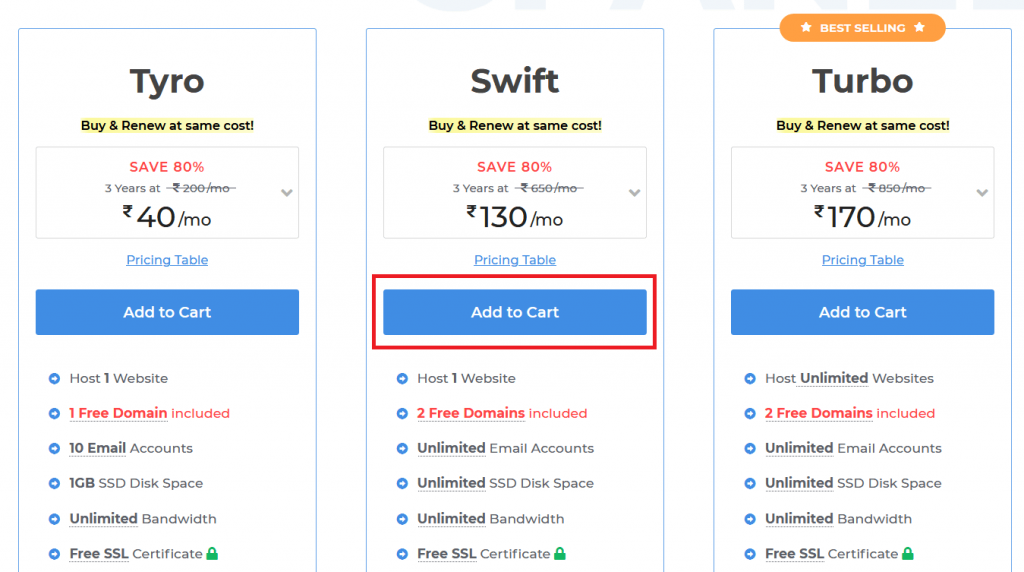Click the bullet arrow icon beside Tyro's Host 1 Website

[x=54, y=379]
